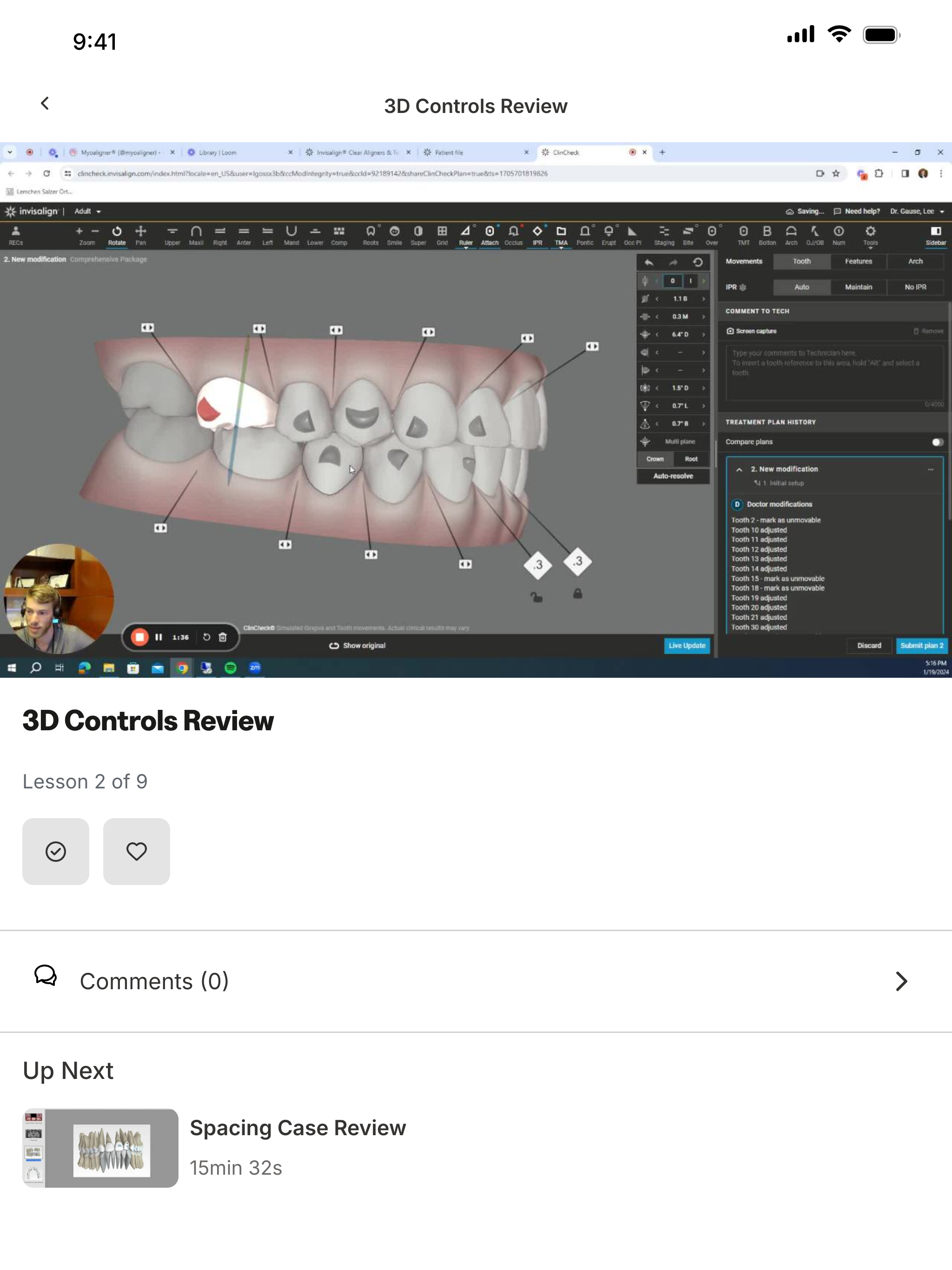952x1270 pixels.
Task: Mark the lesson as complete
Action: click(x=56, y=851)
